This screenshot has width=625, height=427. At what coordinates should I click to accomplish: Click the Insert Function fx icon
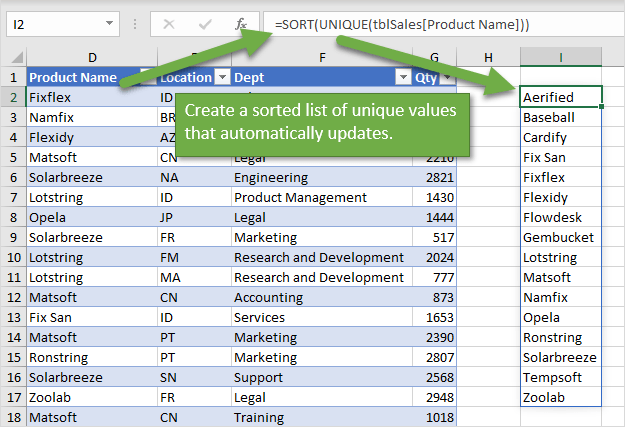pyautogui.click(x=240, y=23)
